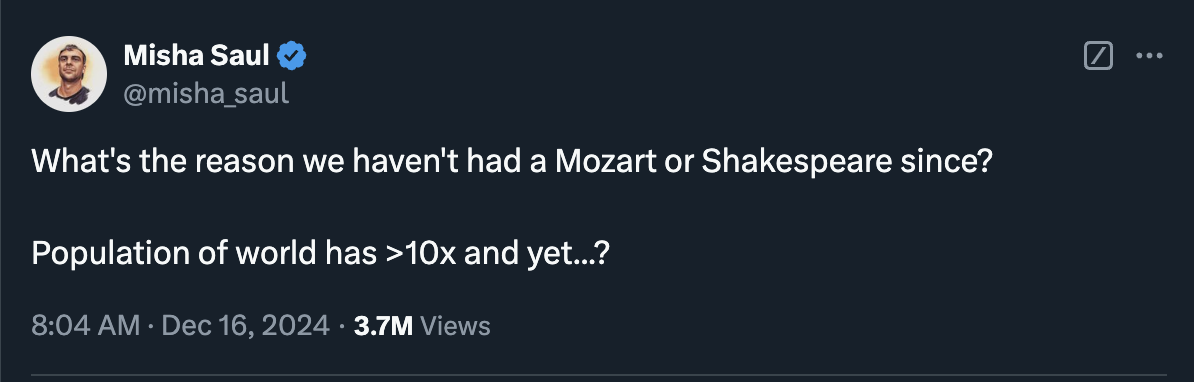
Task: Open the 8:04 AM timestamp link
Action: pos(85,326)
